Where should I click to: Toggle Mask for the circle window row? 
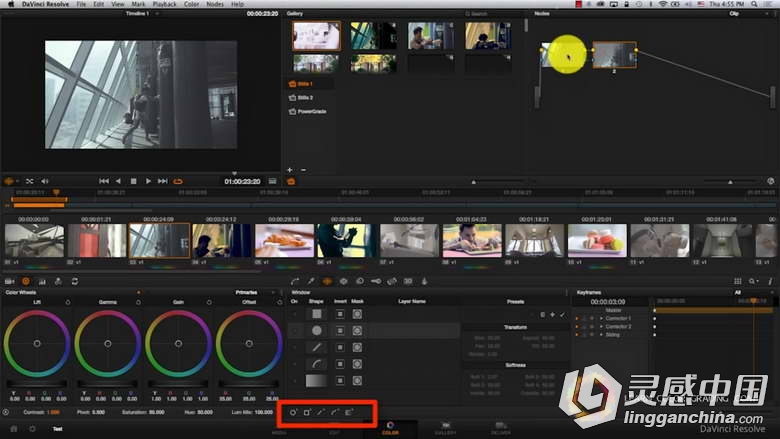357,331
